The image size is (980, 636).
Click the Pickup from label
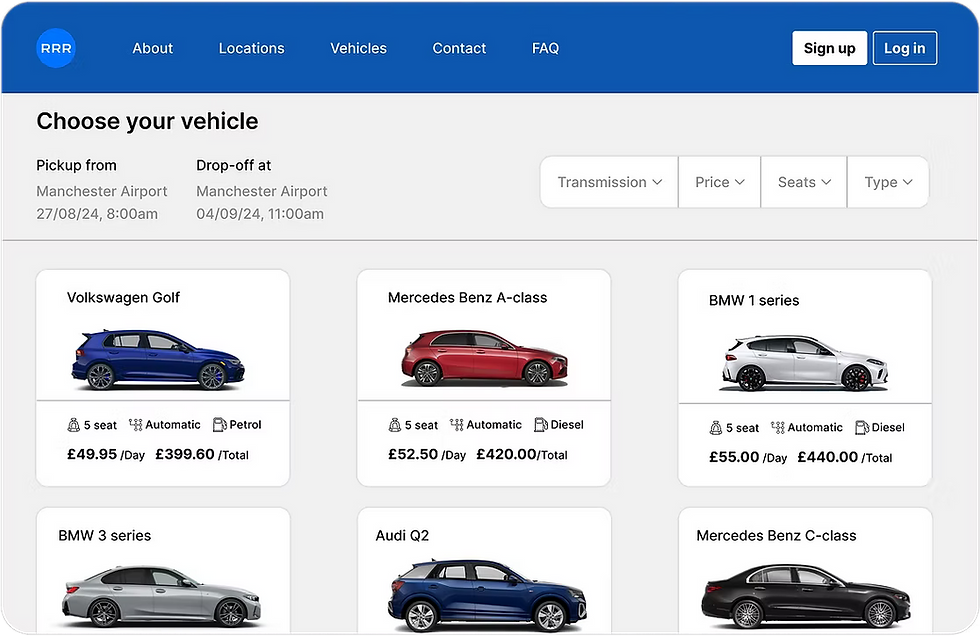tap(76, 166)
